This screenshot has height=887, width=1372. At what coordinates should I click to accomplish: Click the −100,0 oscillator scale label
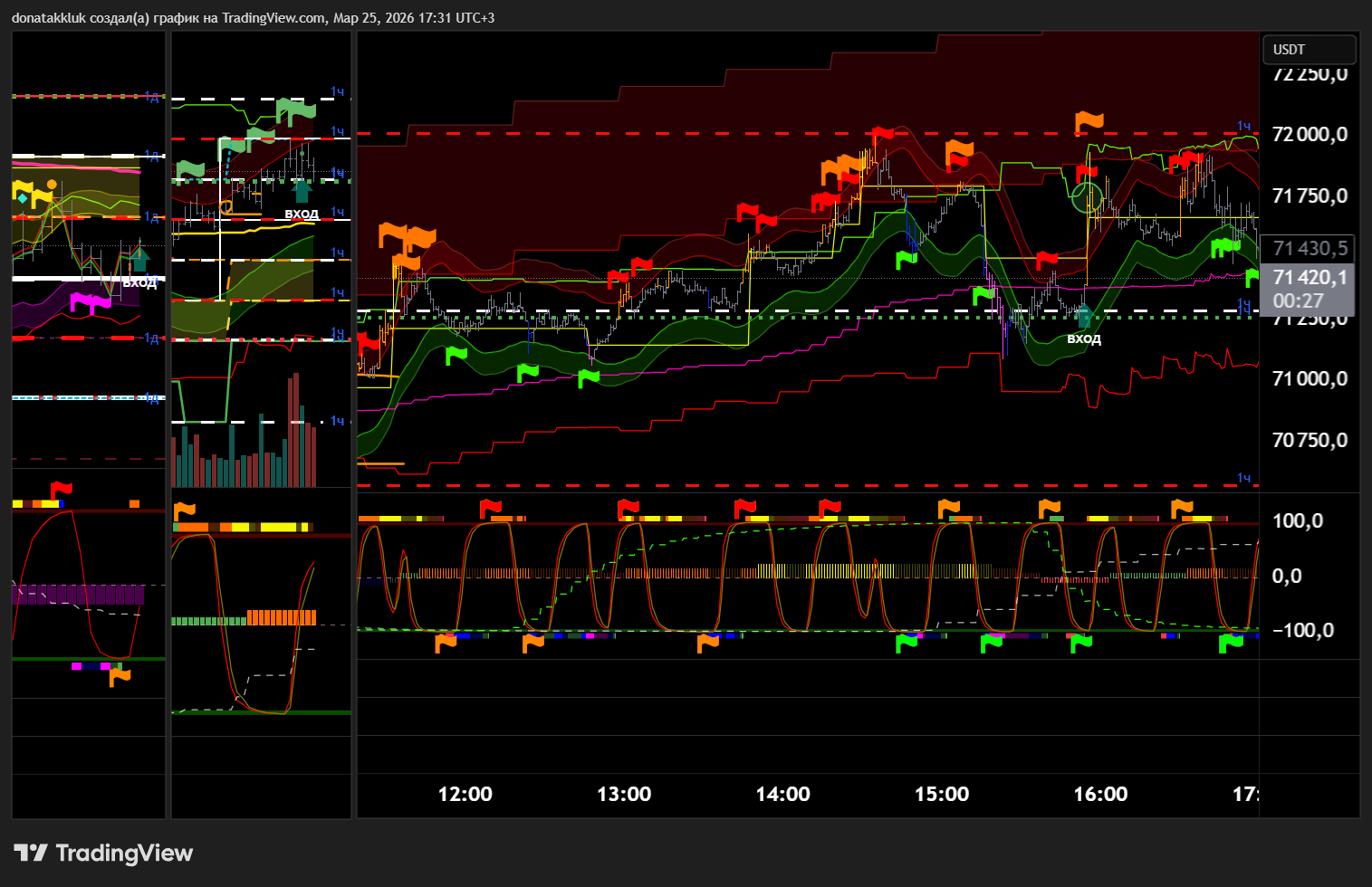[1302, 630]
